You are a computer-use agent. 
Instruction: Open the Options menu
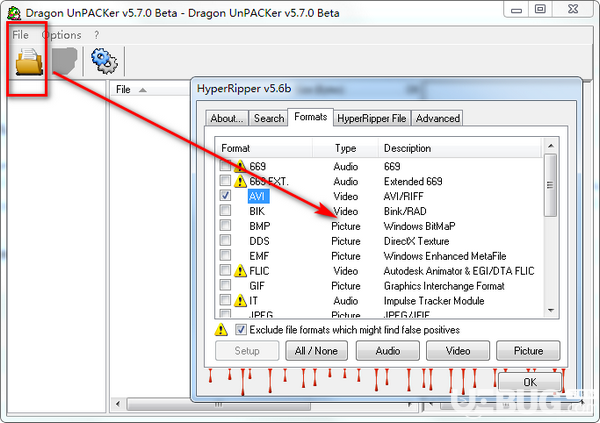(x=62, y=35)
